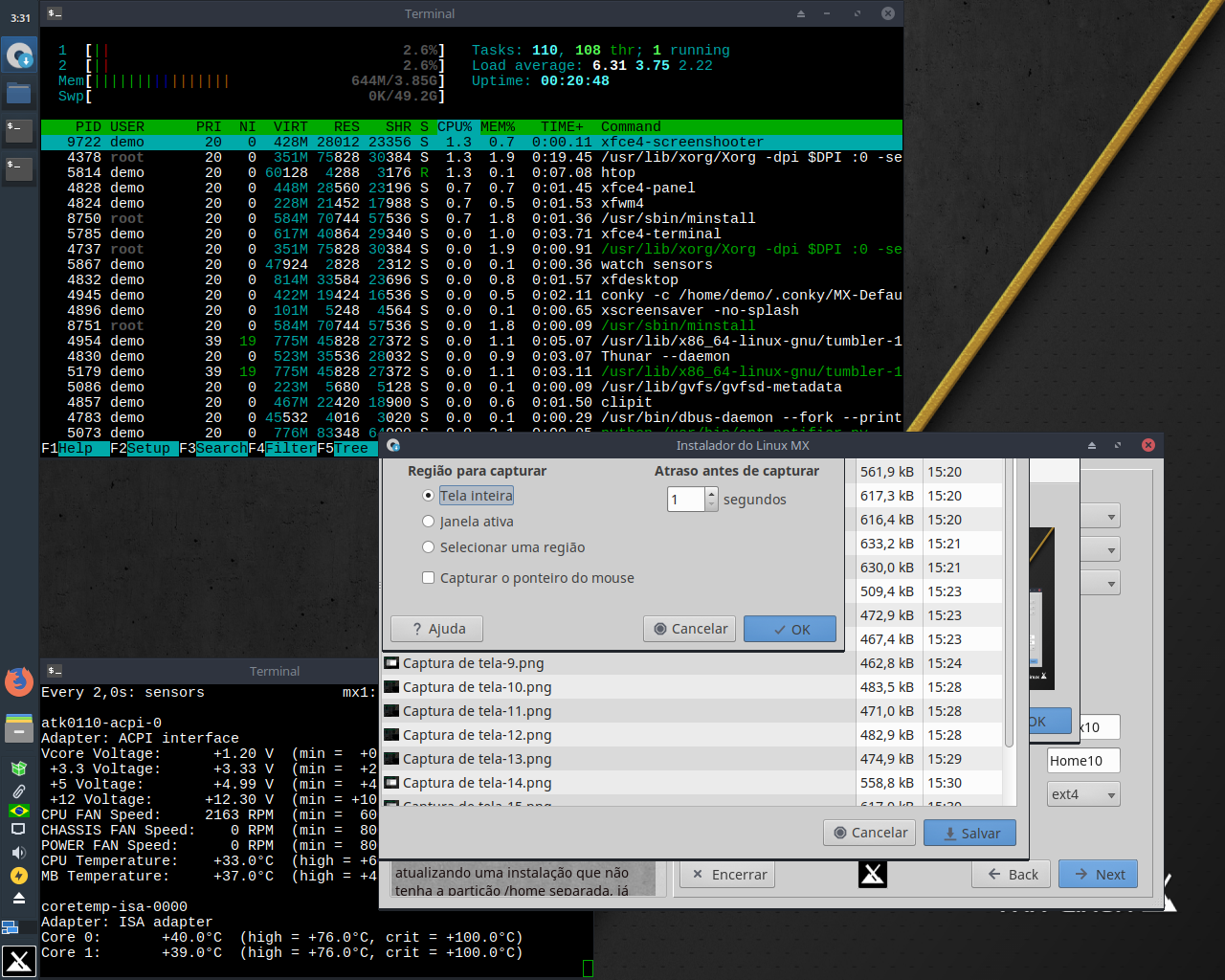
Task: Click Next in the installer
Action: pos(1098,874)
